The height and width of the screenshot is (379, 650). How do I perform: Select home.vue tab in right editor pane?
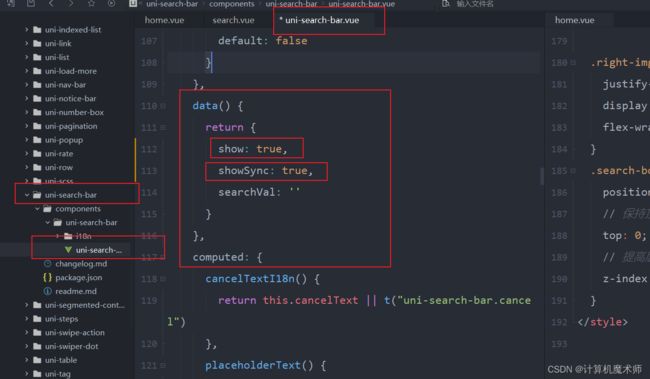575,20
